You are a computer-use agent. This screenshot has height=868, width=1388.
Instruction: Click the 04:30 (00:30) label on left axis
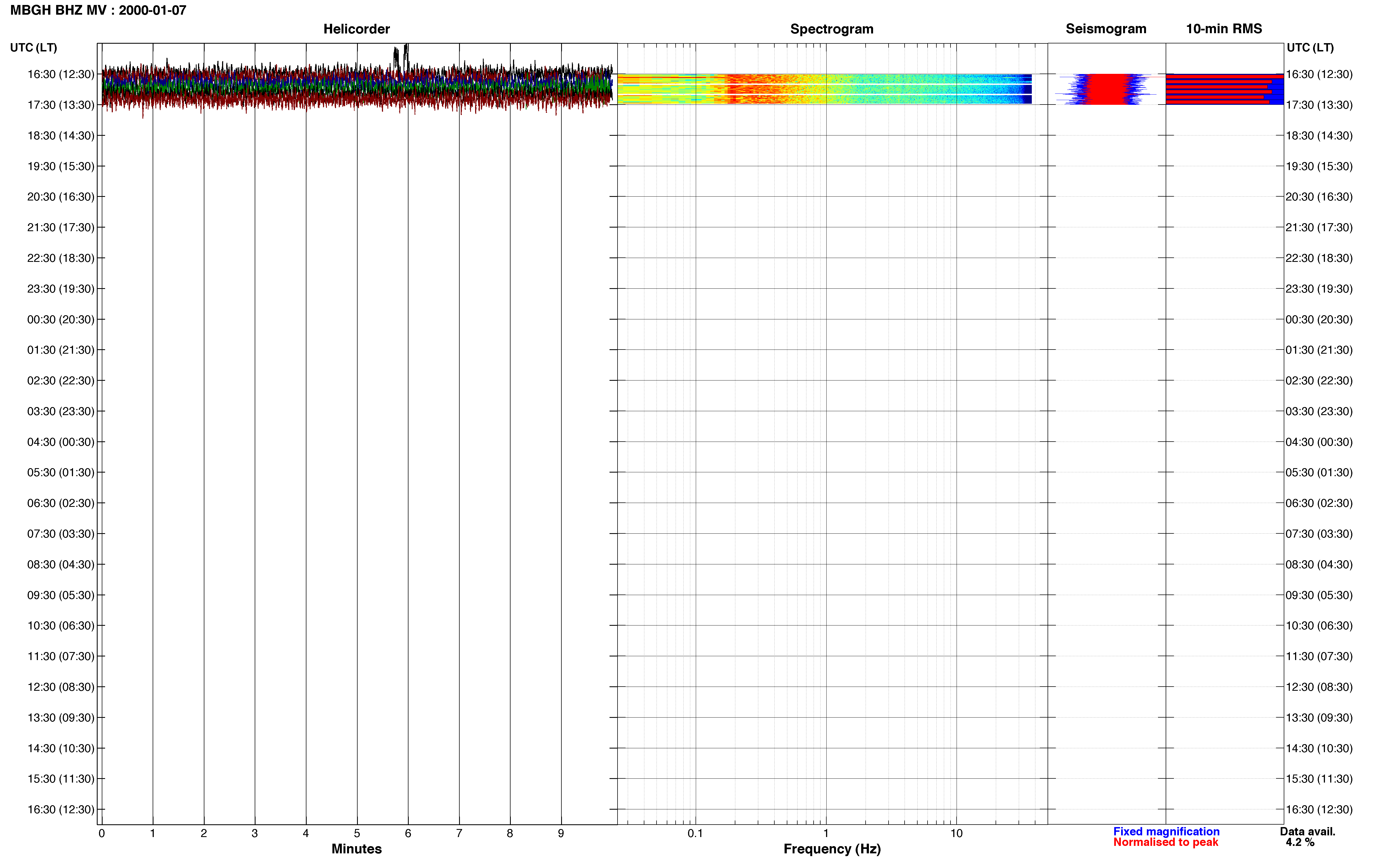point(61,442)
